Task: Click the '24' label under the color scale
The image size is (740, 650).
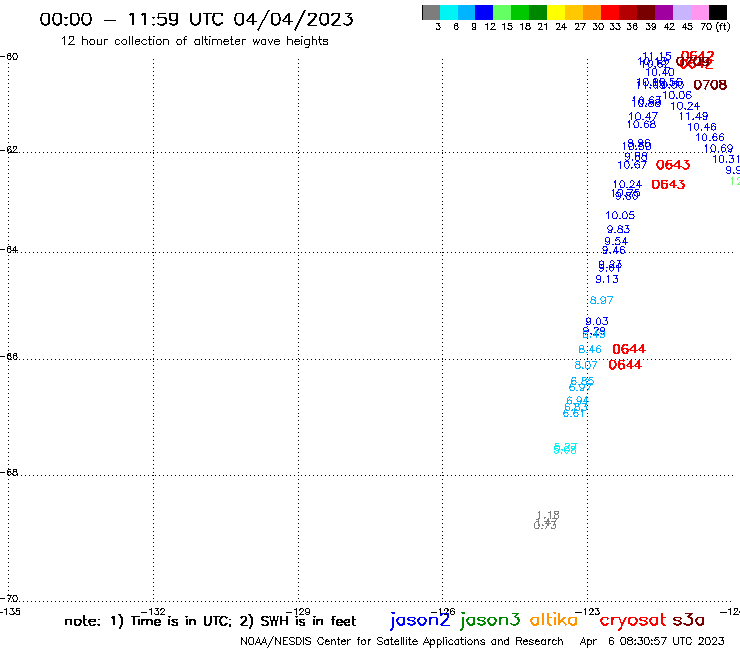Action: [561, 27]
